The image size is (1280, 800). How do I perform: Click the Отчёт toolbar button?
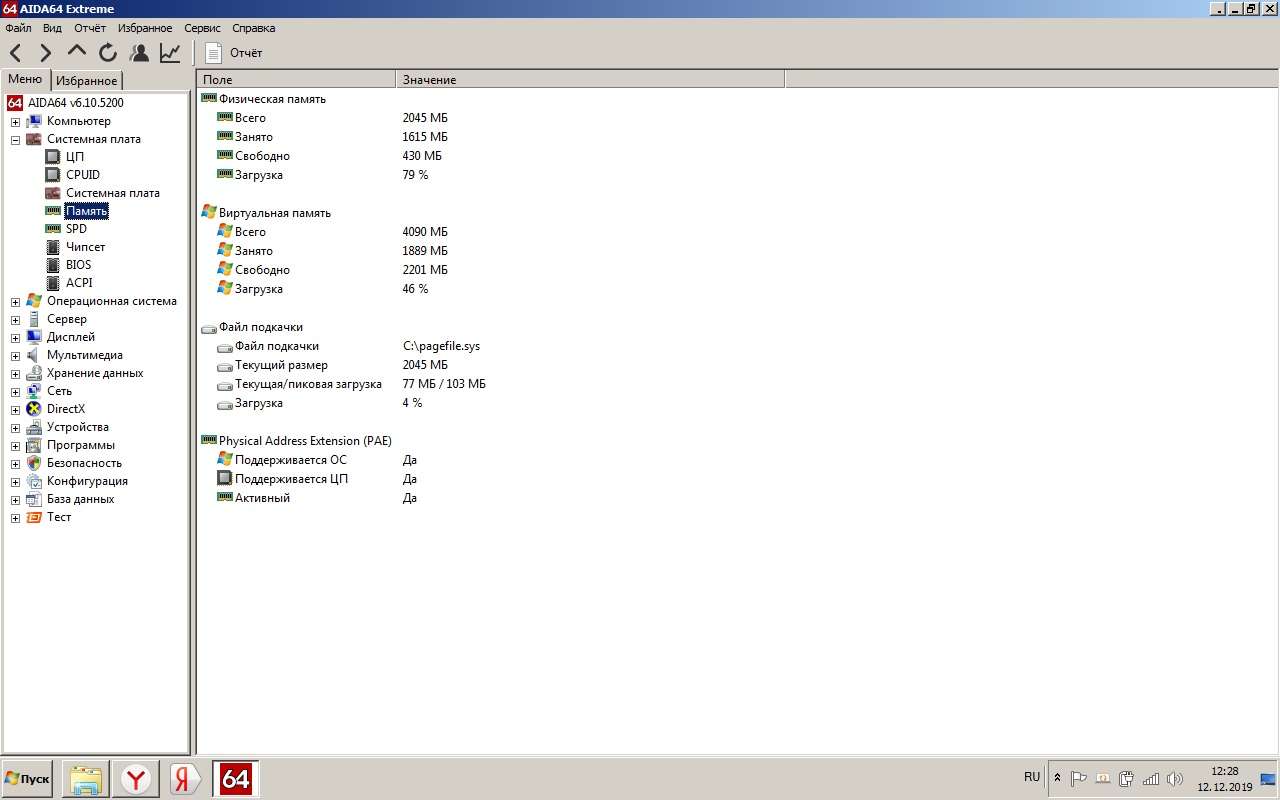tap(234, 53)
